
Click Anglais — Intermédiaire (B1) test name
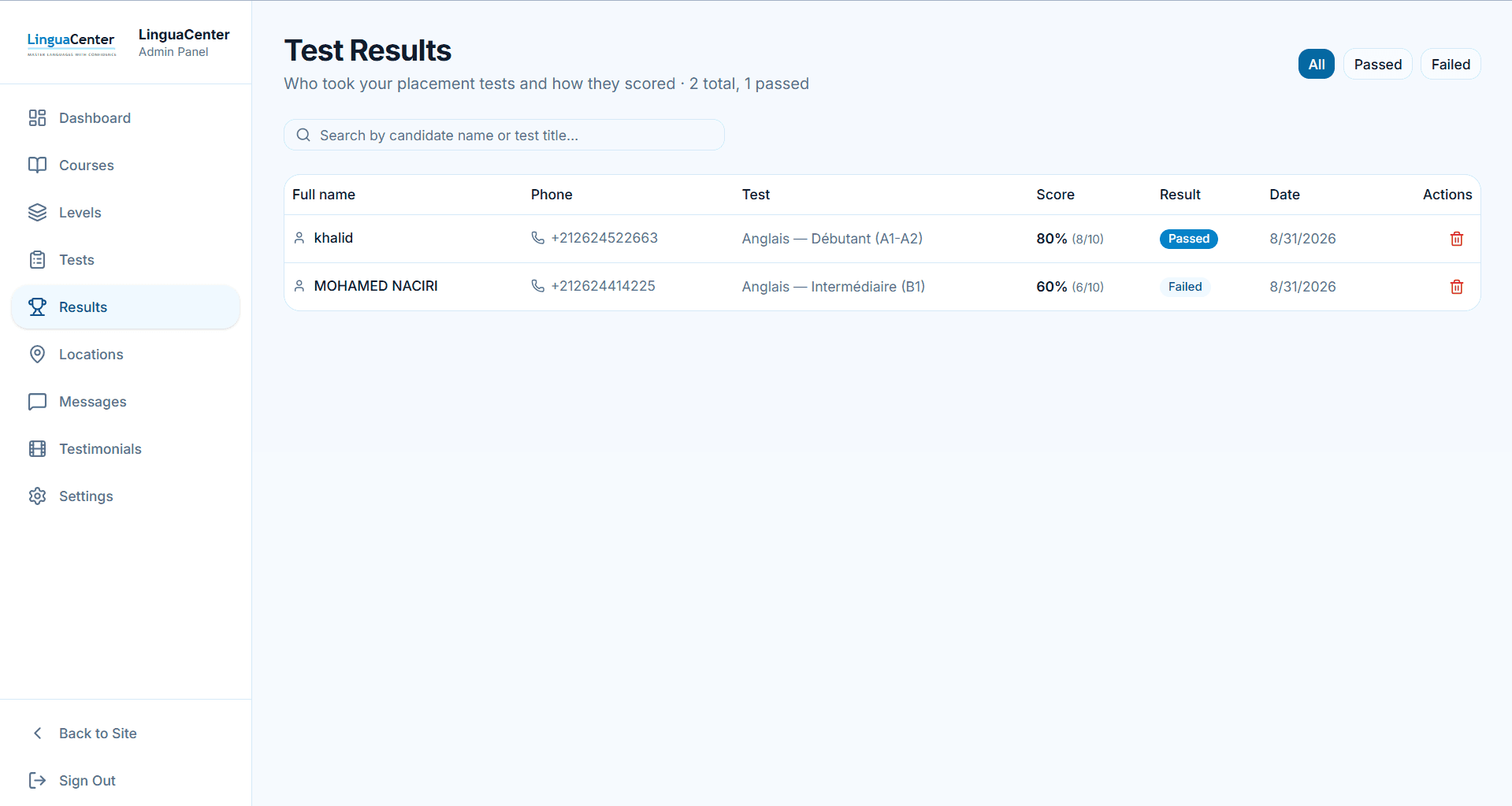click(x=834, y=287)
